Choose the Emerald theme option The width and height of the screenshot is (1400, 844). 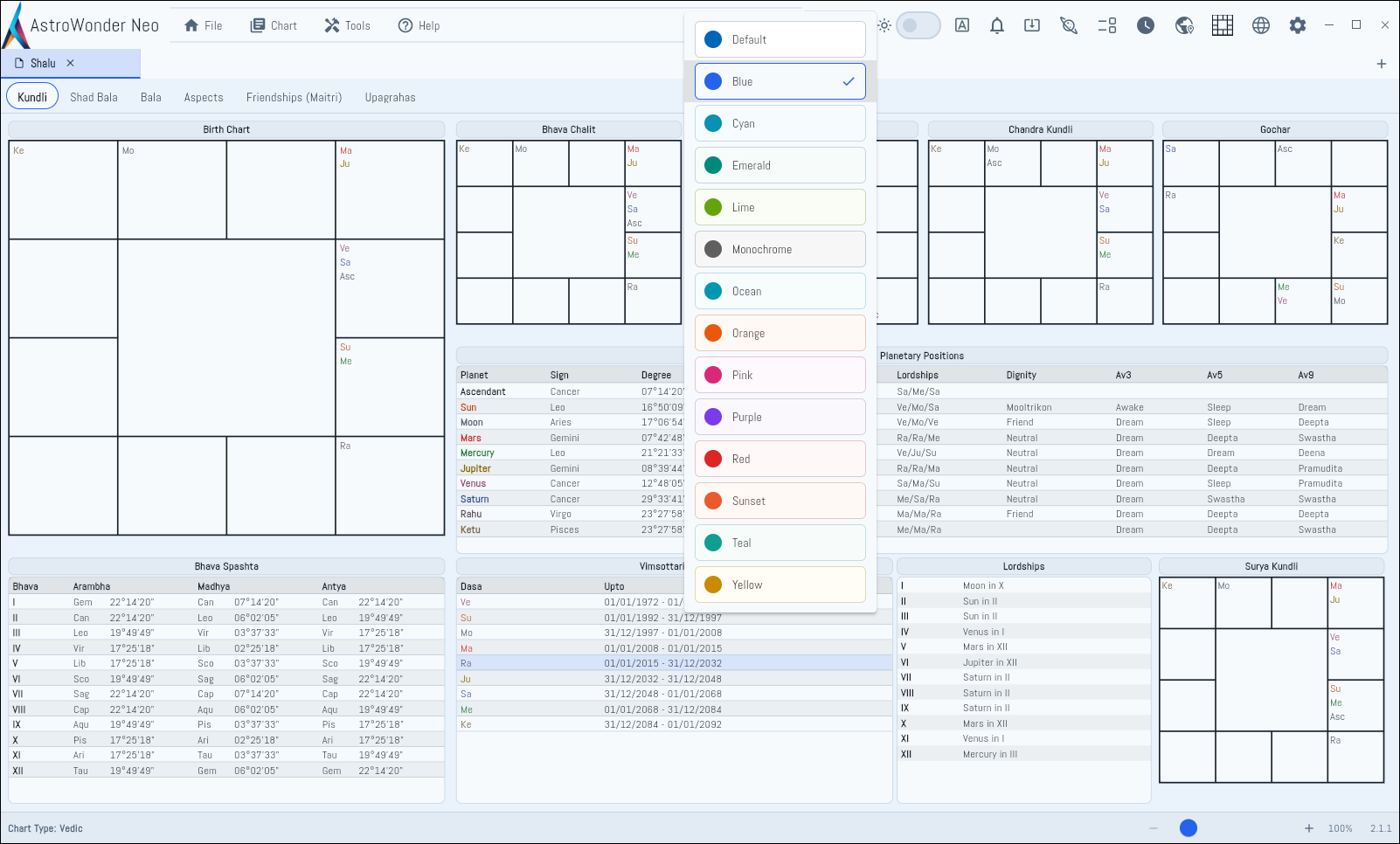click(780, 165)
